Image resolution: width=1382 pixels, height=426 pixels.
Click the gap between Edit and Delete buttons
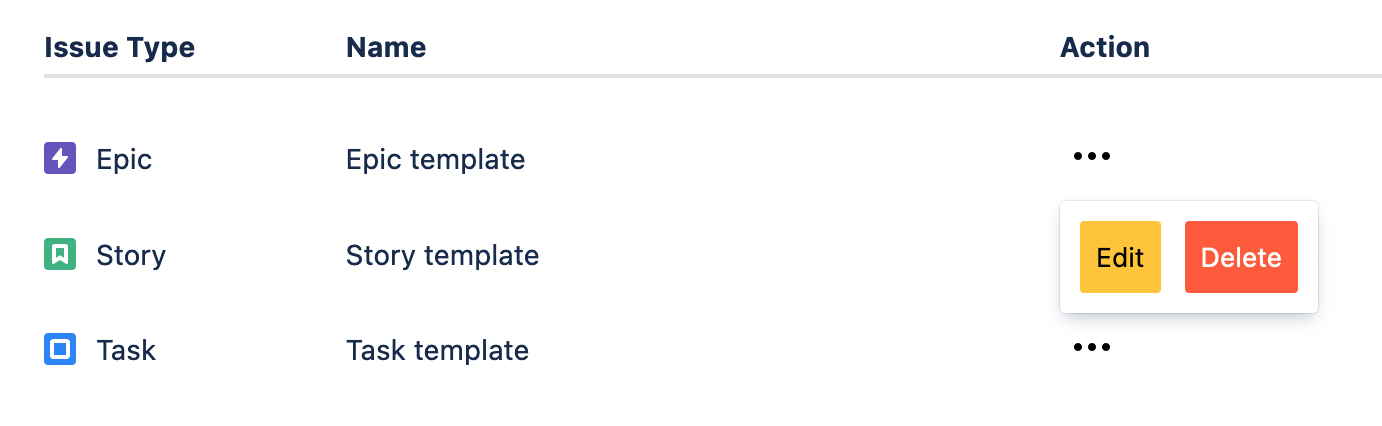[1173, 257]
